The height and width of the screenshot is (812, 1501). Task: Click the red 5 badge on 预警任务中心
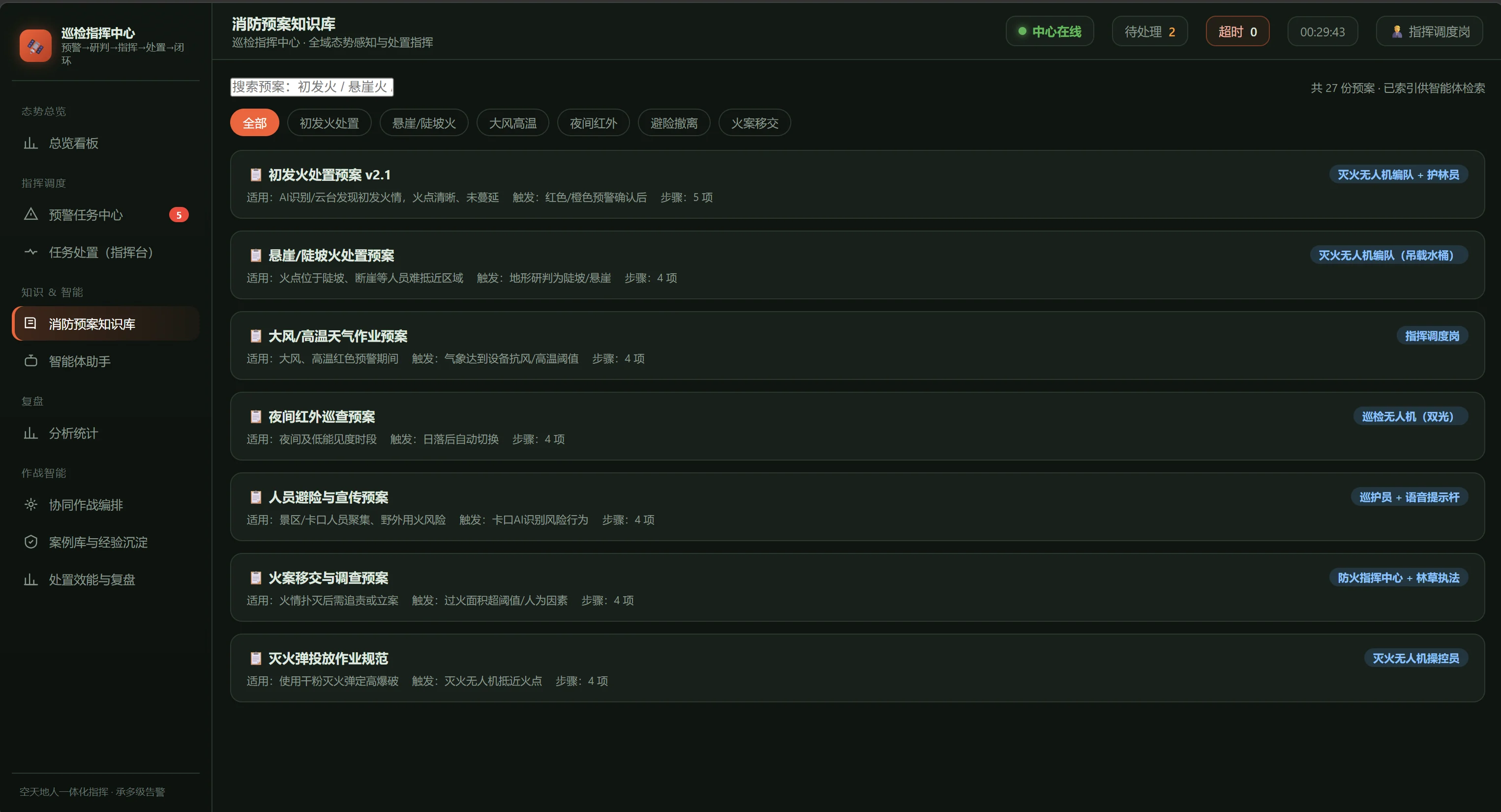(x=179, y=215)
